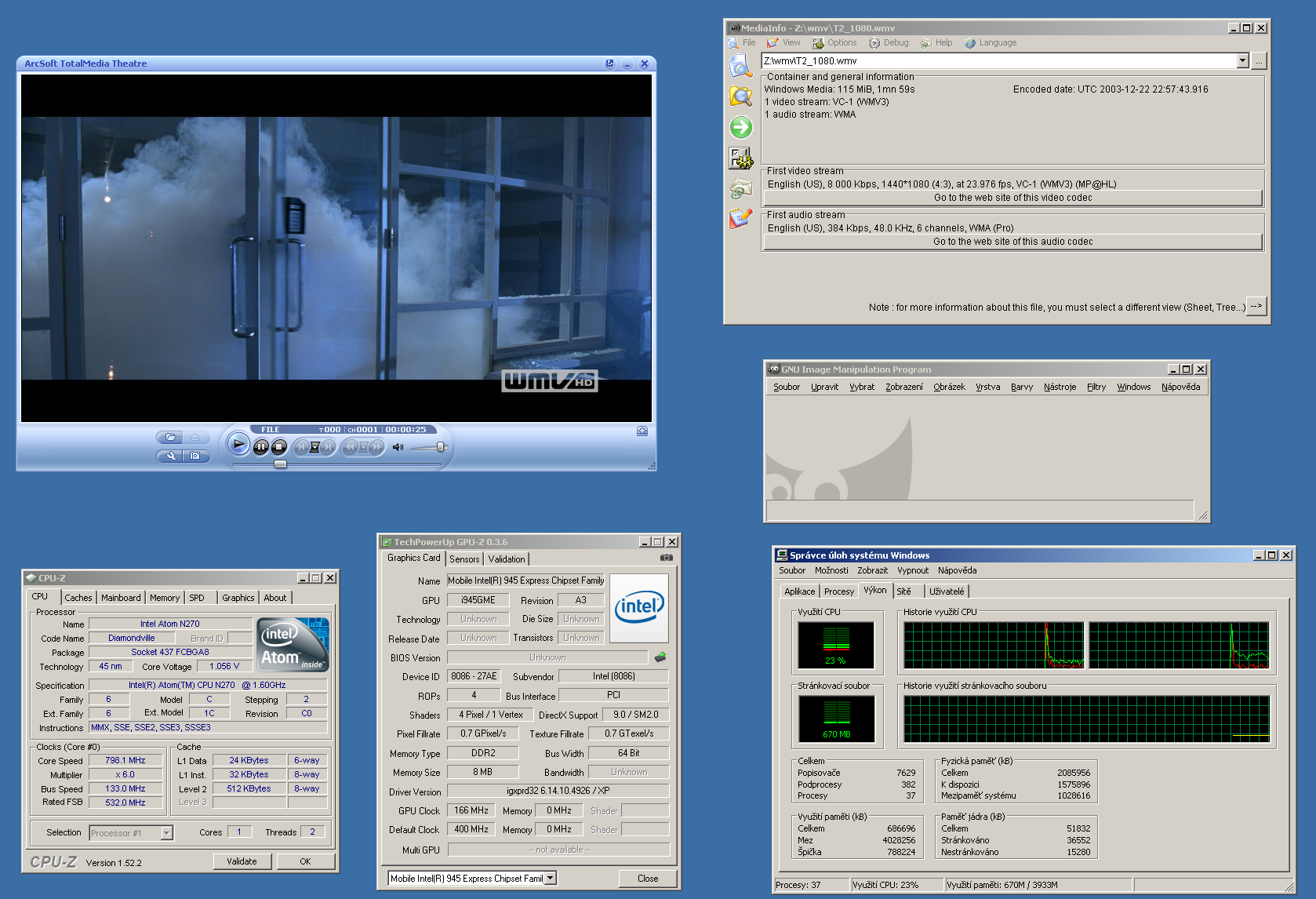This screenshot has height=899, width=1316.
Task: Skip to previous chapter in TotalMedia Theatre
Action: pos(301,446)
